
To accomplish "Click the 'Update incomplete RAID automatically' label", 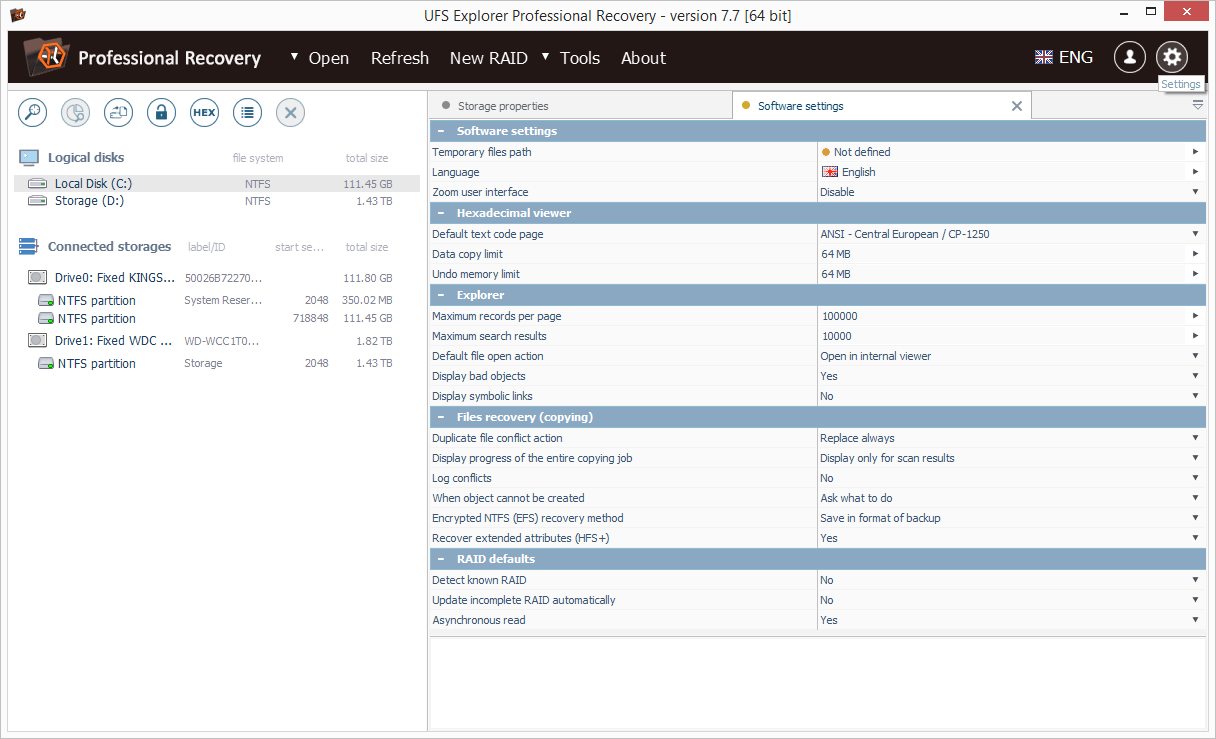I will click(x=524, y=600).
